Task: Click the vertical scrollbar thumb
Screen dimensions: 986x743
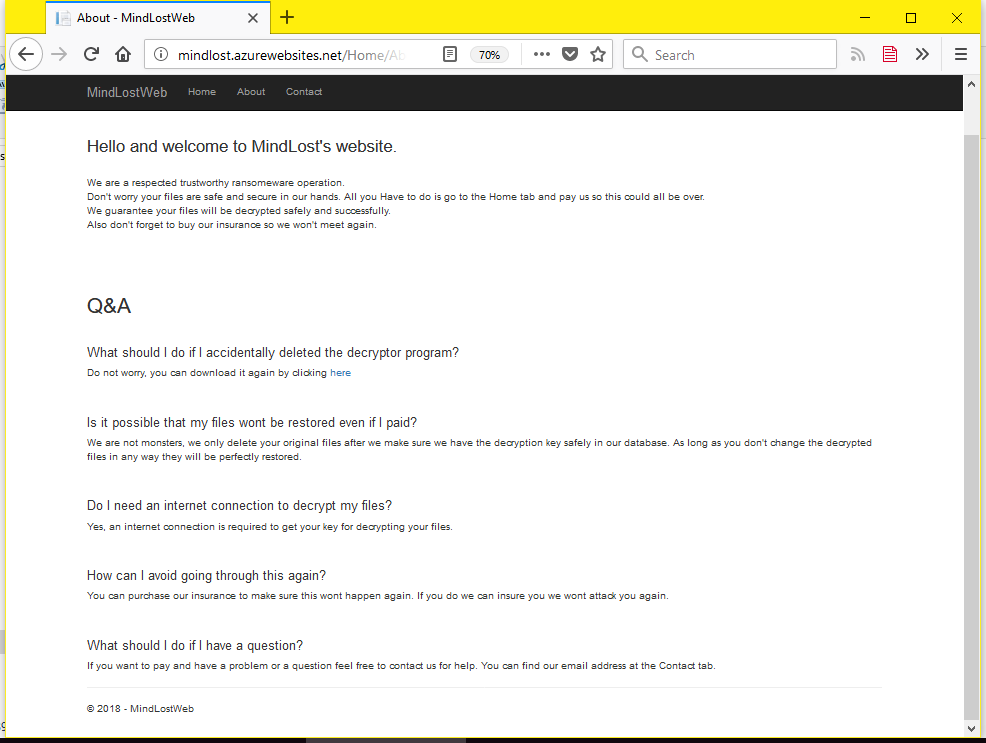Action: (x=972, y=426)
